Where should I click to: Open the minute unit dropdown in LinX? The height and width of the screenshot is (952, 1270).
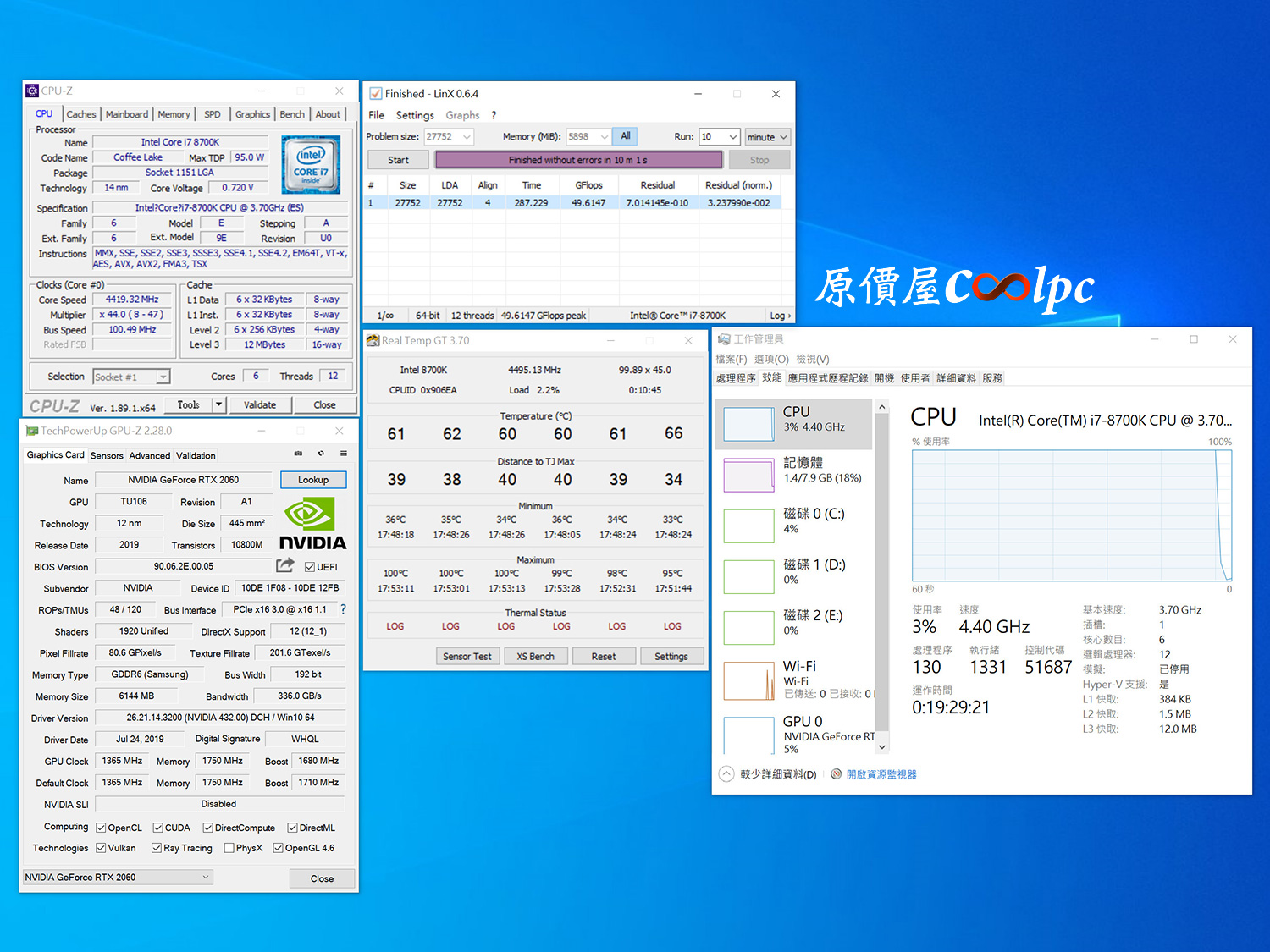point(767,136)
